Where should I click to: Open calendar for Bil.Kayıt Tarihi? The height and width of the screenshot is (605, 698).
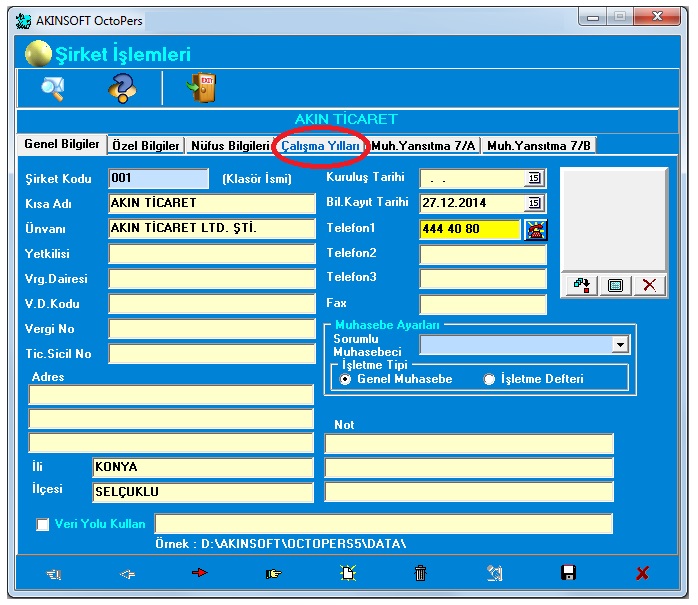[534, 203]
